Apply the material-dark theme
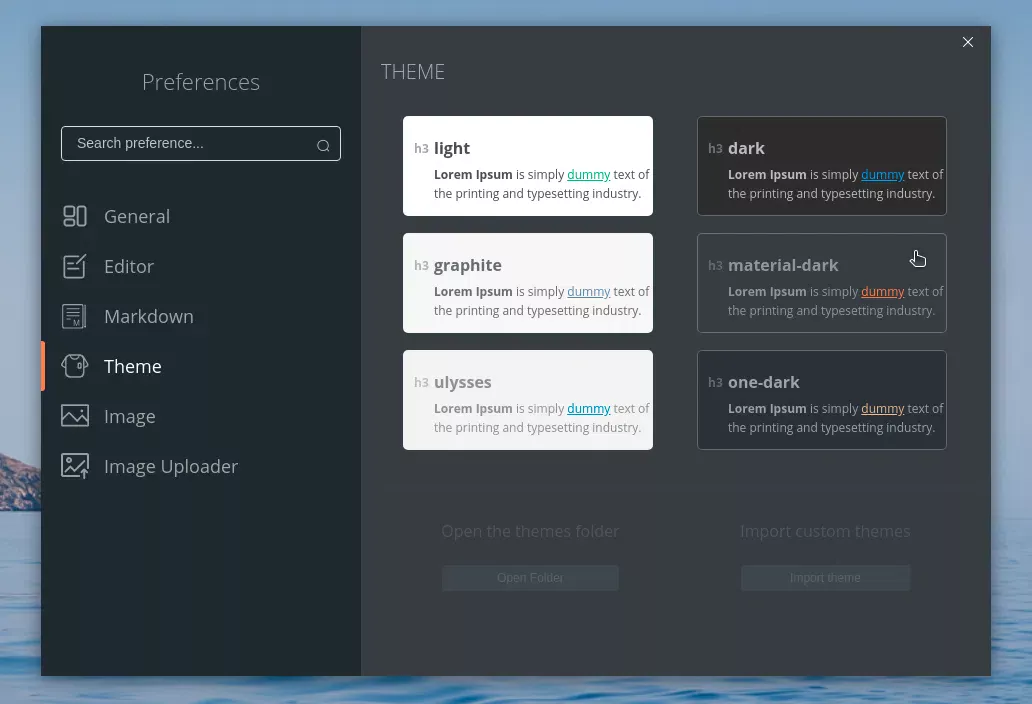1032x704 pixels. [821, 283]
